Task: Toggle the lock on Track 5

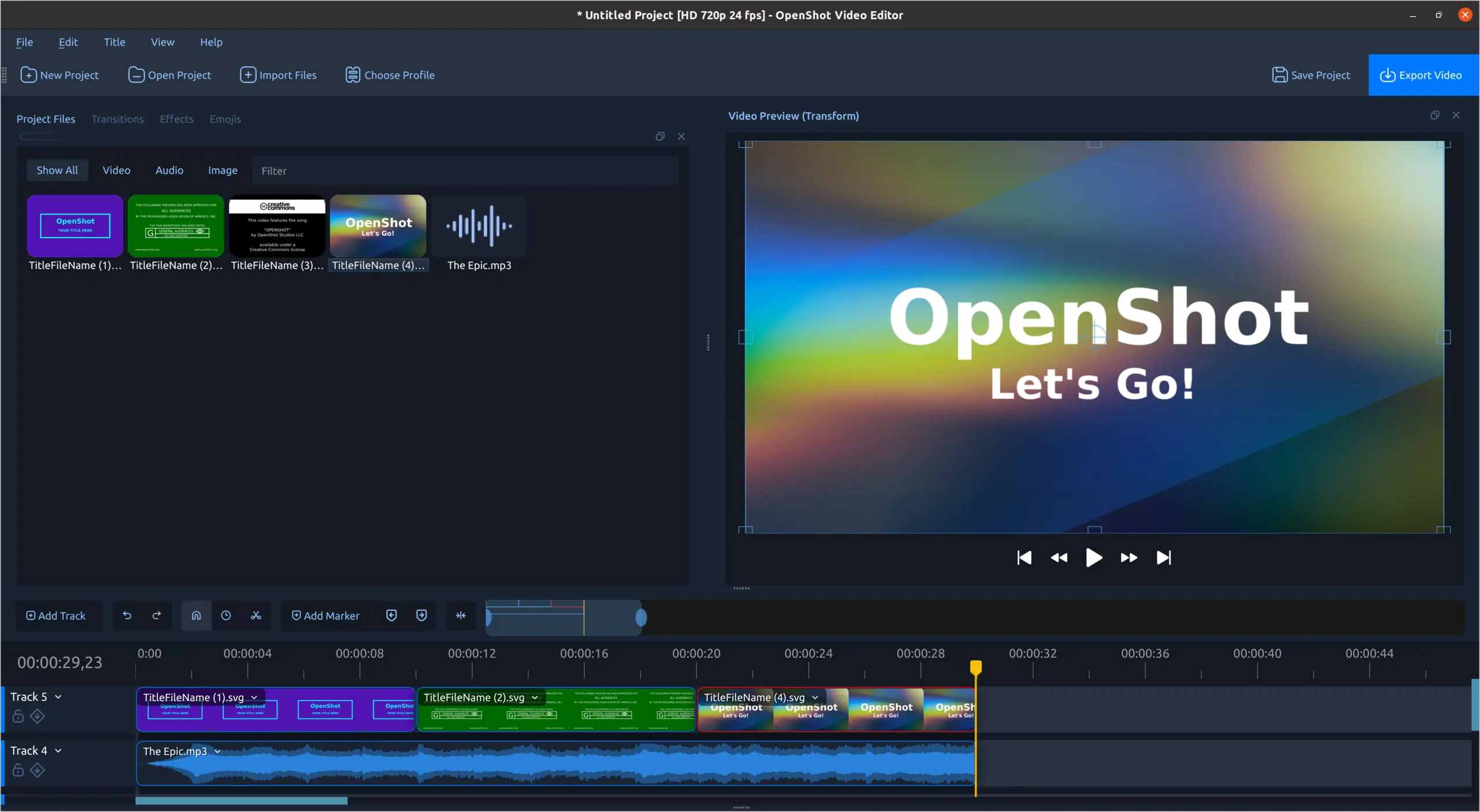Action: (x=18, y=717)
